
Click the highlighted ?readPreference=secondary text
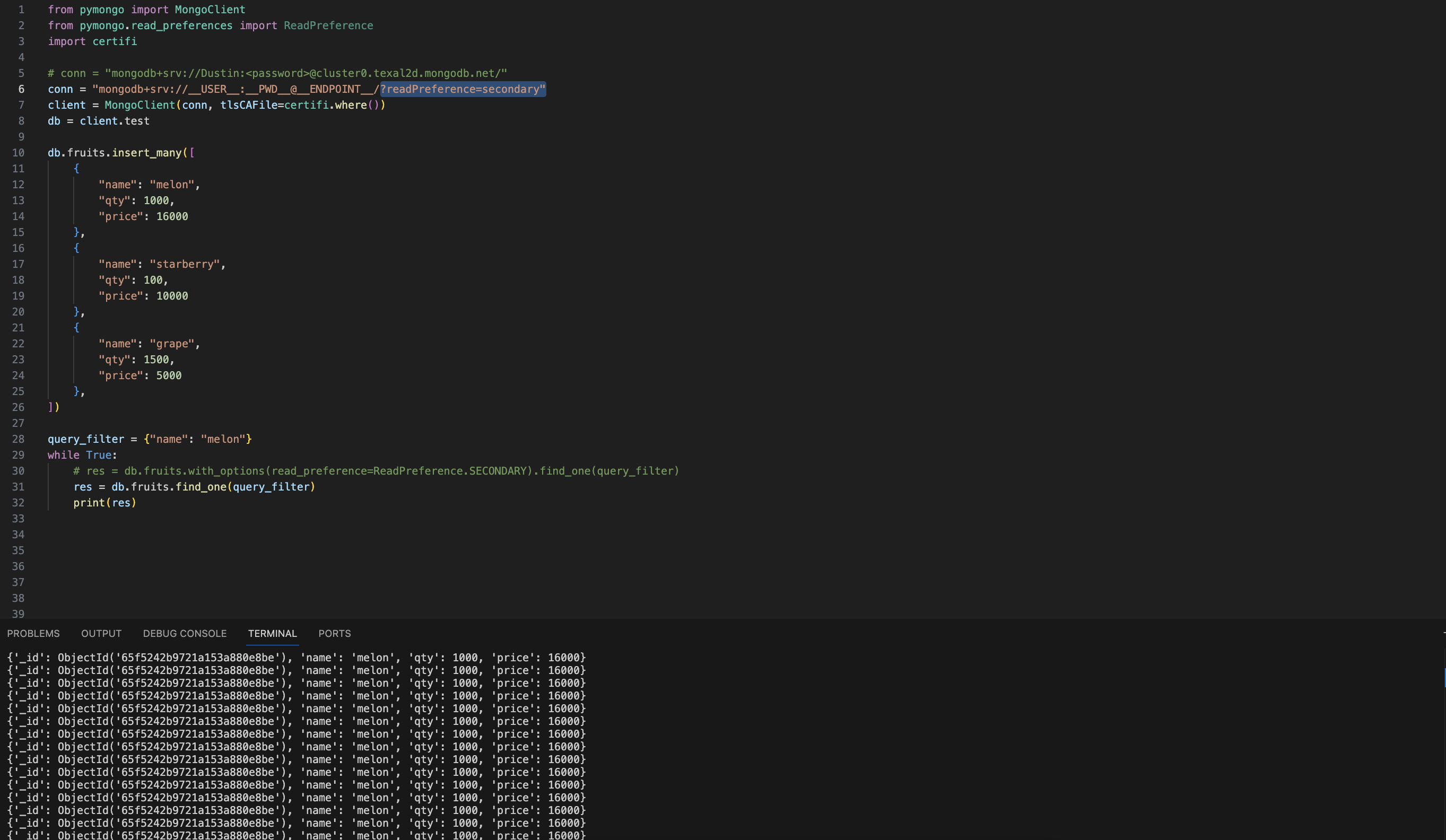point(463,89)
